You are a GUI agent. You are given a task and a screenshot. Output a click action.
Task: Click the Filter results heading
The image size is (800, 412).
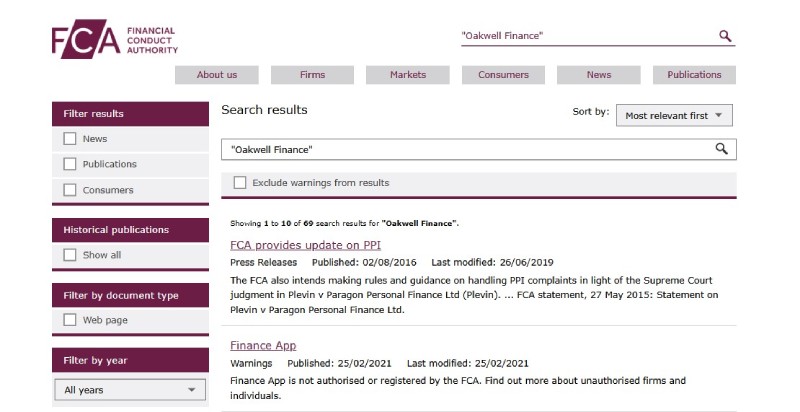pyautogui.click(x=131, y=114)
